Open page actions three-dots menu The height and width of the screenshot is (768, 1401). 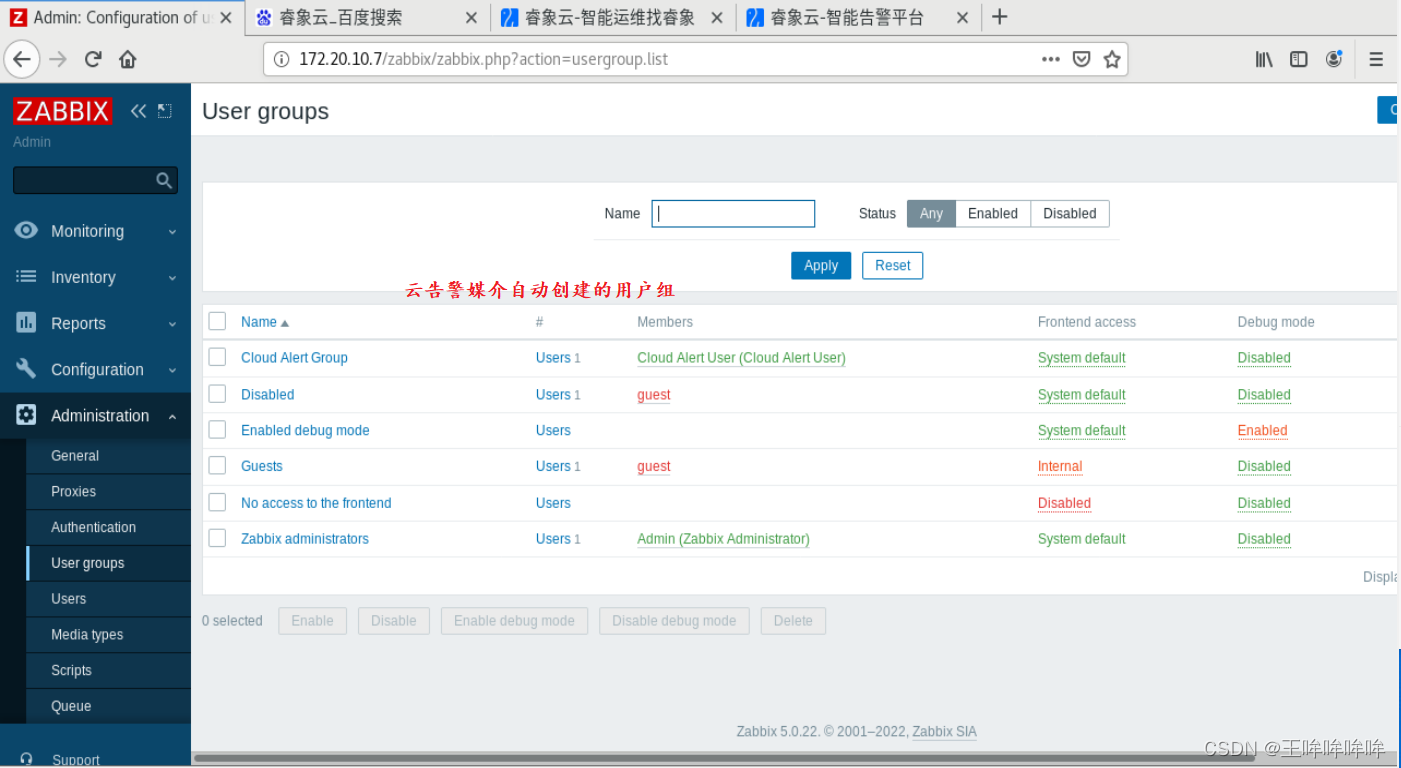(x=1050, y=59)
